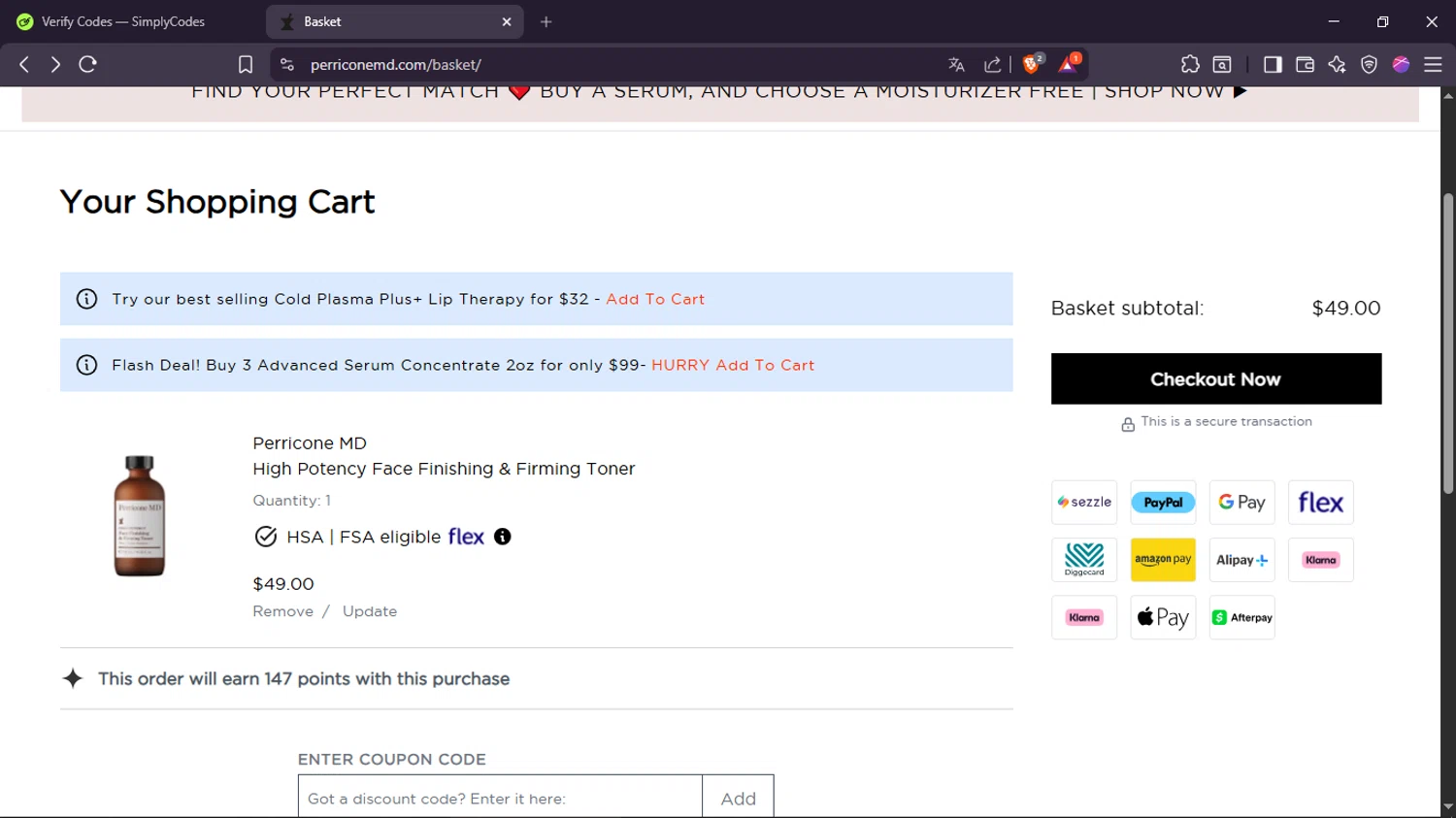The width and height of the screenshot is (1456, 818).
Task: Click the 147 points reward text
Action: coord(304,678)
